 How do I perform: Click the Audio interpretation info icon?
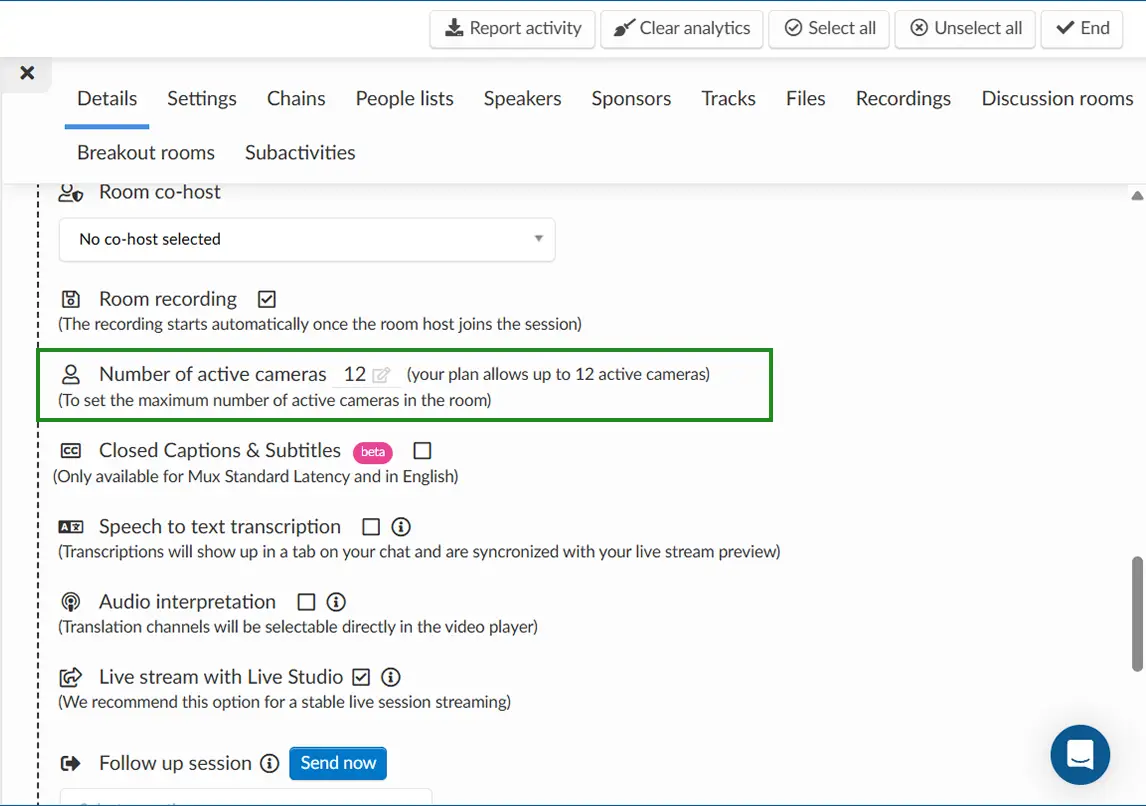pos(337,602)
